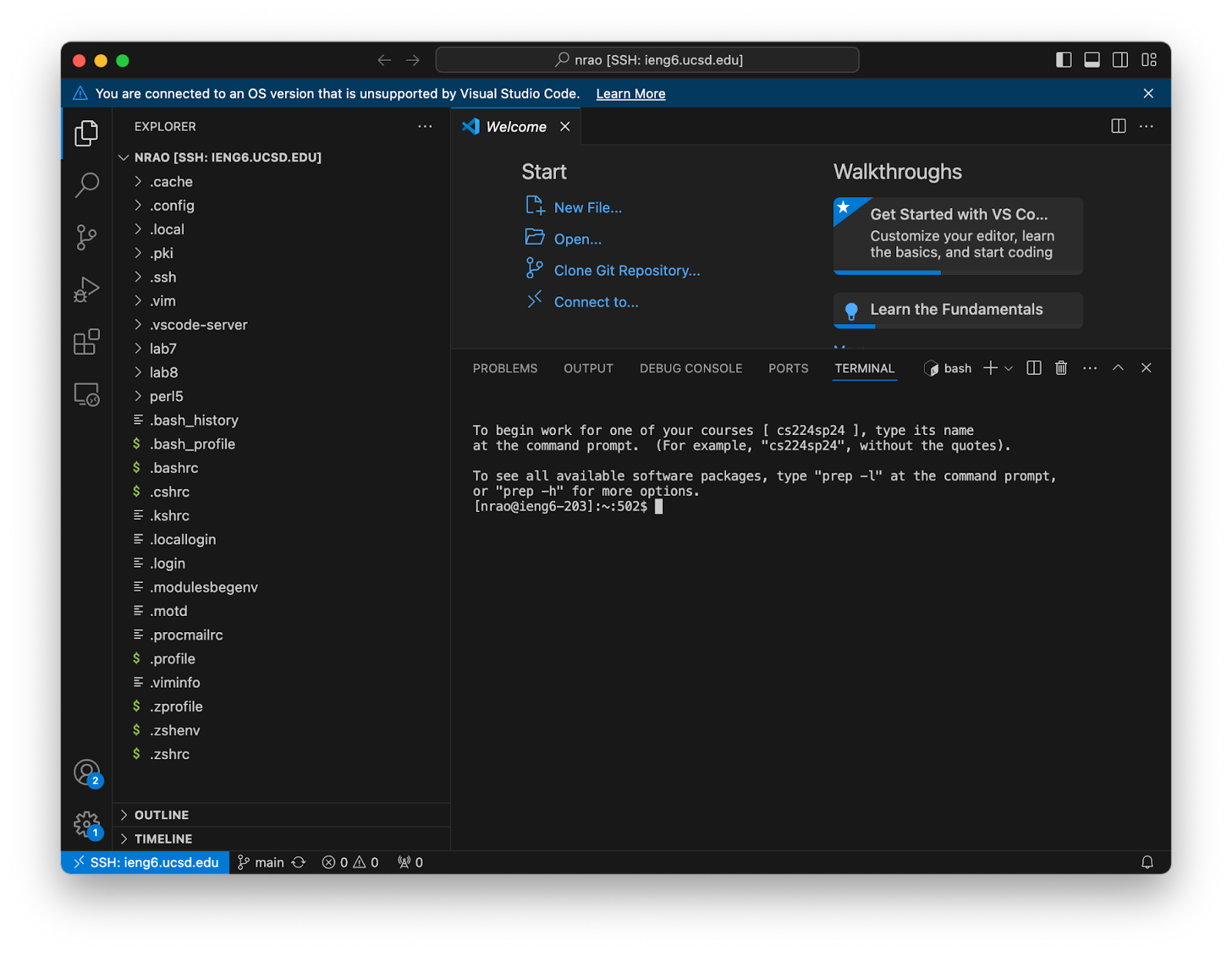1232x954 pixels.
Task: Go back with the left arrow
Action: (x=384, y=60)
